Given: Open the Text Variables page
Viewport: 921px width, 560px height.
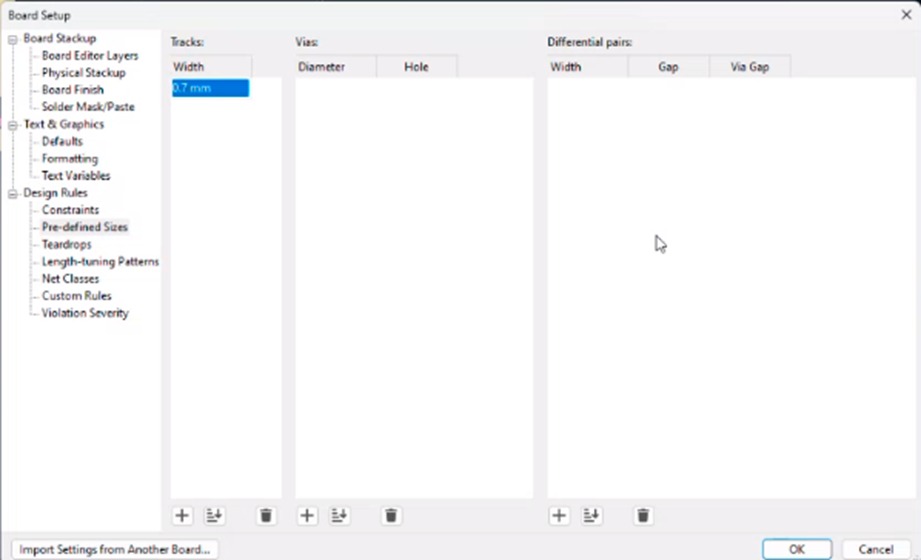Looking at the screenshot, I should (x=76, y=176).
